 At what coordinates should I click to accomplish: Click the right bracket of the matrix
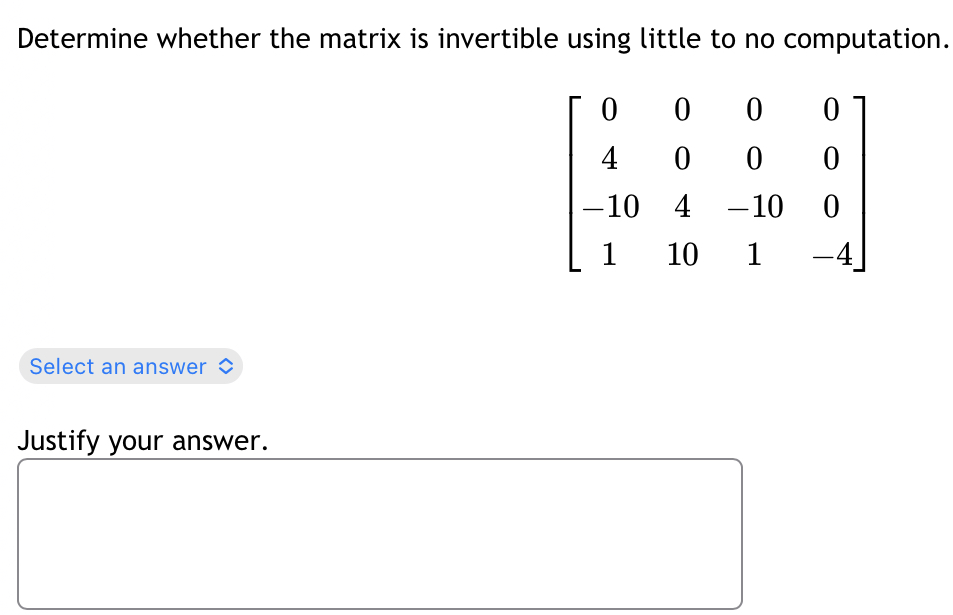[859, 183]
